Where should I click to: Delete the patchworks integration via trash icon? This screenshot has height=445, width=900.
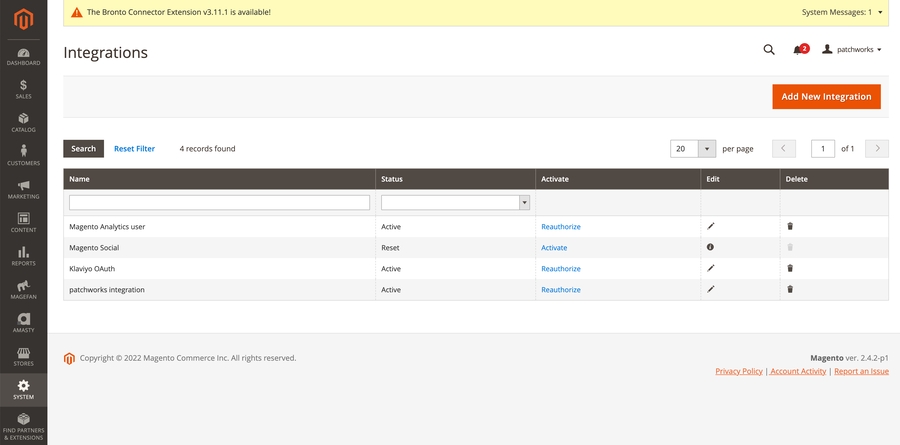[790, 289]
